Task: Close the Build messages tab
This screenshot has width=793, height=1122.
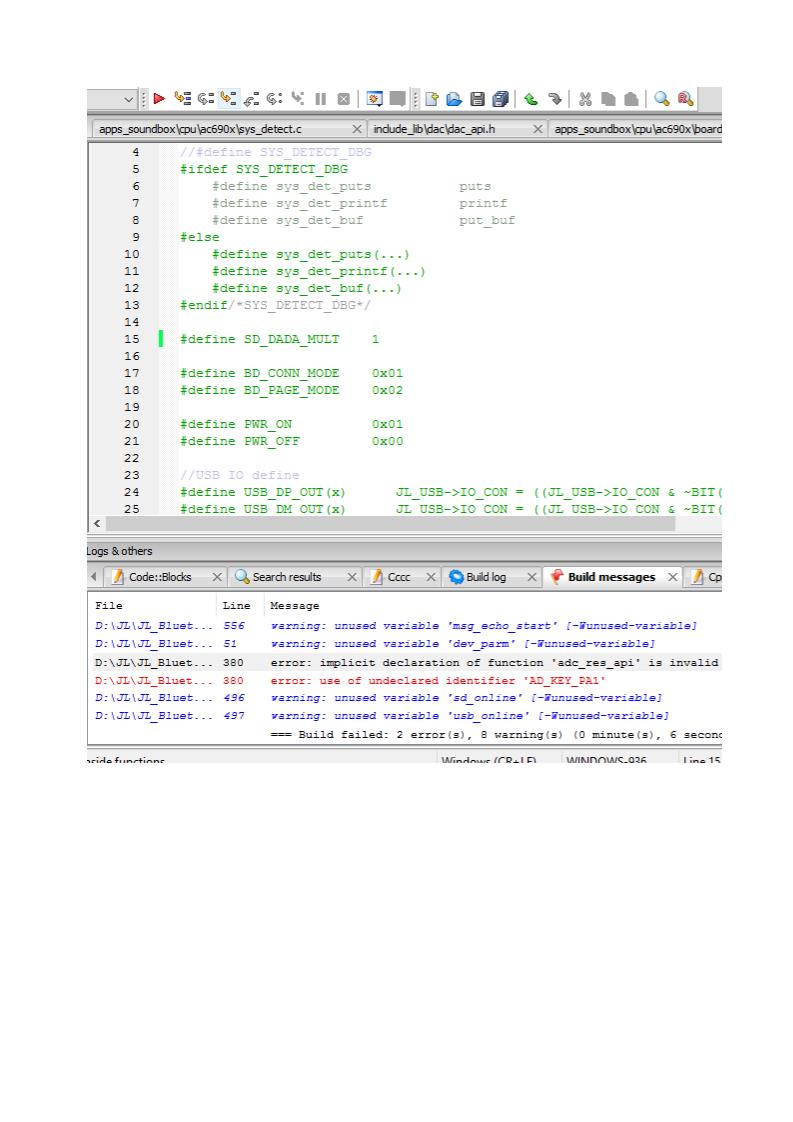Action: pyautogui.click(x=673, y=577)
